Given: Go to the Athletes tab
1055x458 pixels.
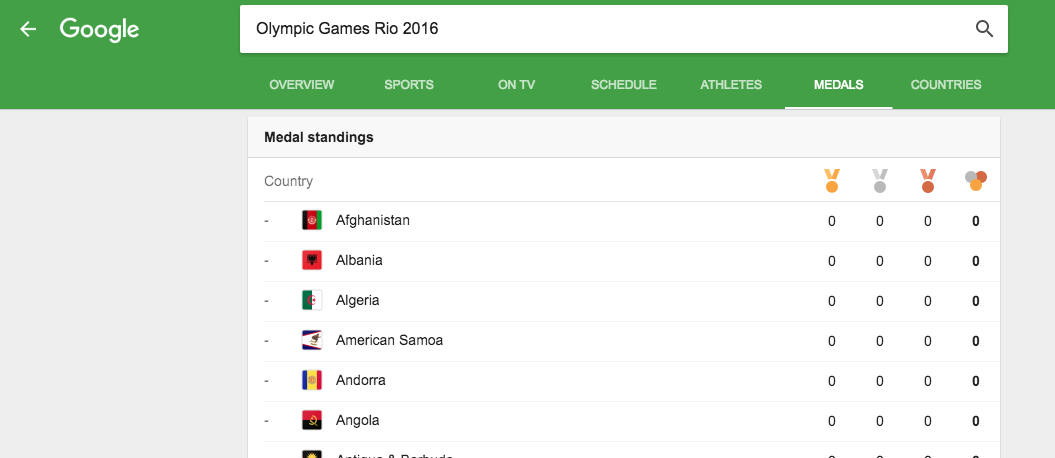Looking at the screenshot, I should [x=731, y=85].
